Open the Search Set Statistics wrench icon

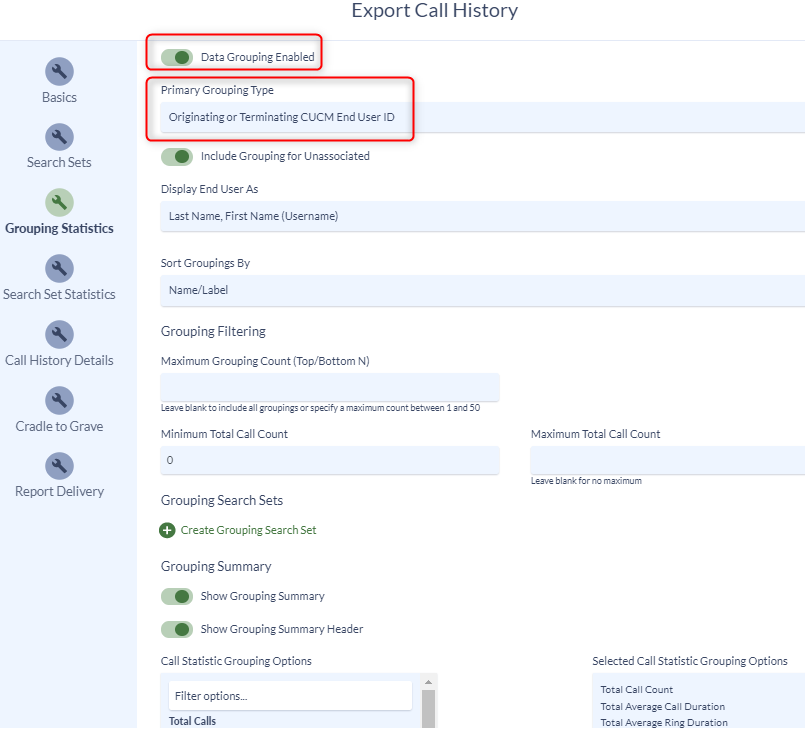[59, 269]
